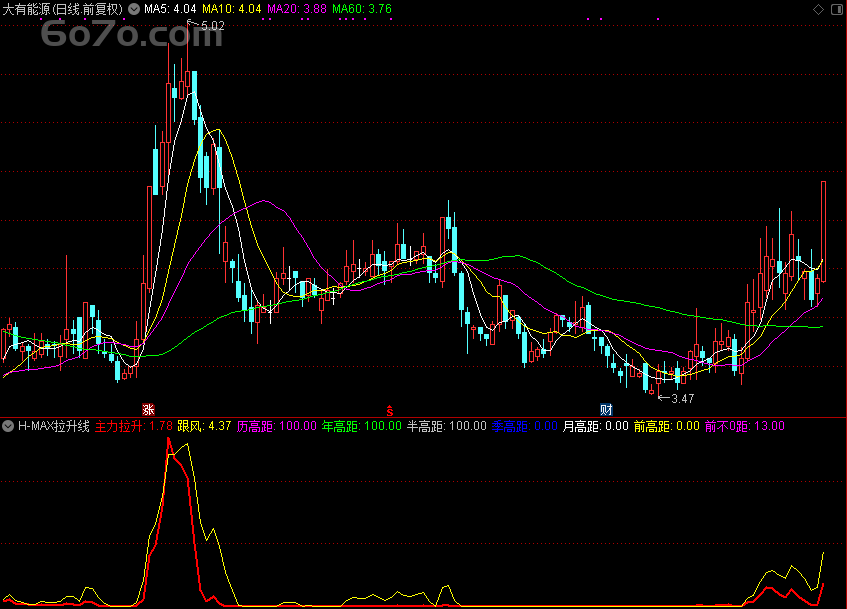Click the 3.47 low price annotation
The width and height of the screenshot is (847, 609).
click(x=682, y=399)
